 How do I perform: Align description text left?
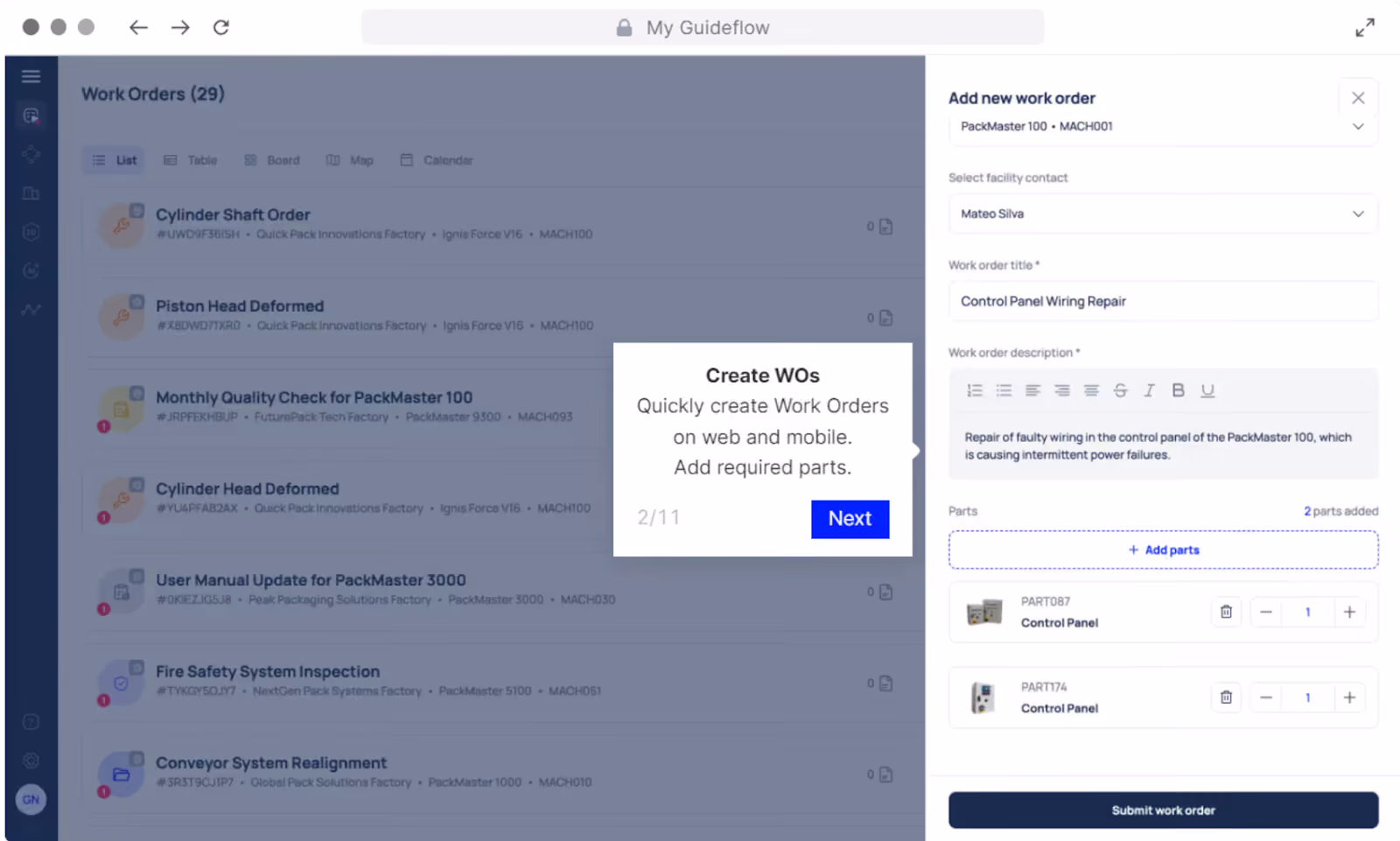click(x=1032, y=390)
